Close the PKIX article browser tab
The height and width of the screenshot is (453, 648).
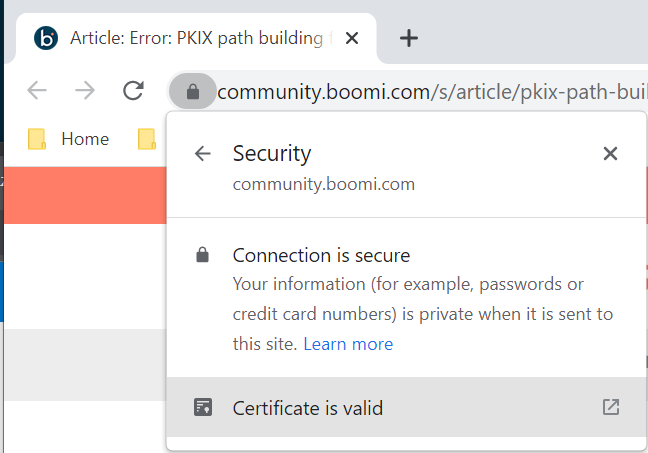tap(351, 39)
